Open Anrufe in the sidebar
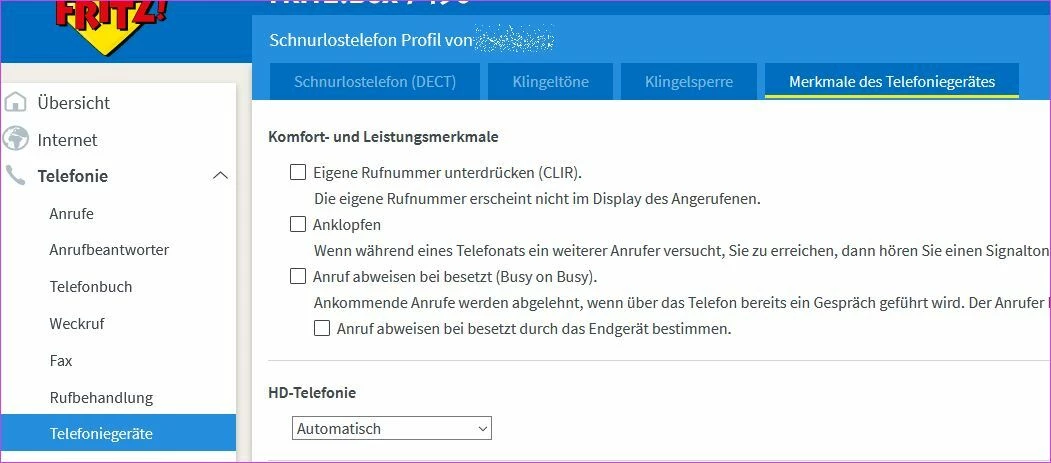Image resolution: width=1051 pixels, height=463 pixels. (x=72, y=213)
